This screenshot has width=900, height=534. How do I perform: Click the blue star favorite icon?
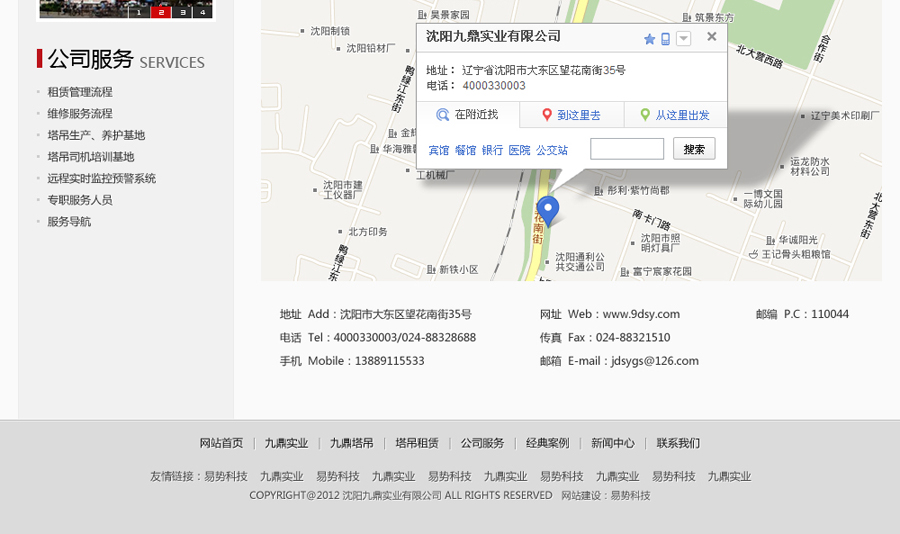[649, 39]
